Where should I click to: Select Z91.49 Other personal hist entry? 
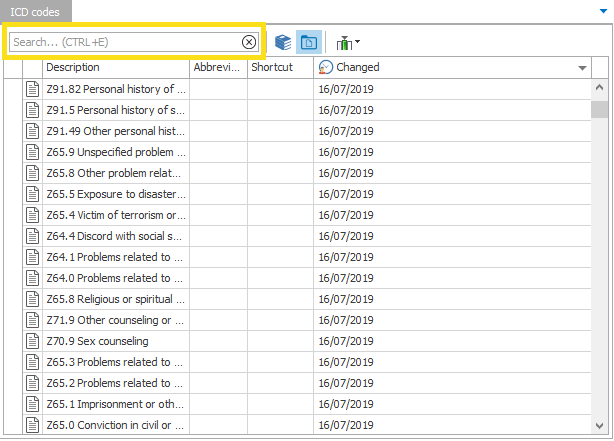[116, 131]
